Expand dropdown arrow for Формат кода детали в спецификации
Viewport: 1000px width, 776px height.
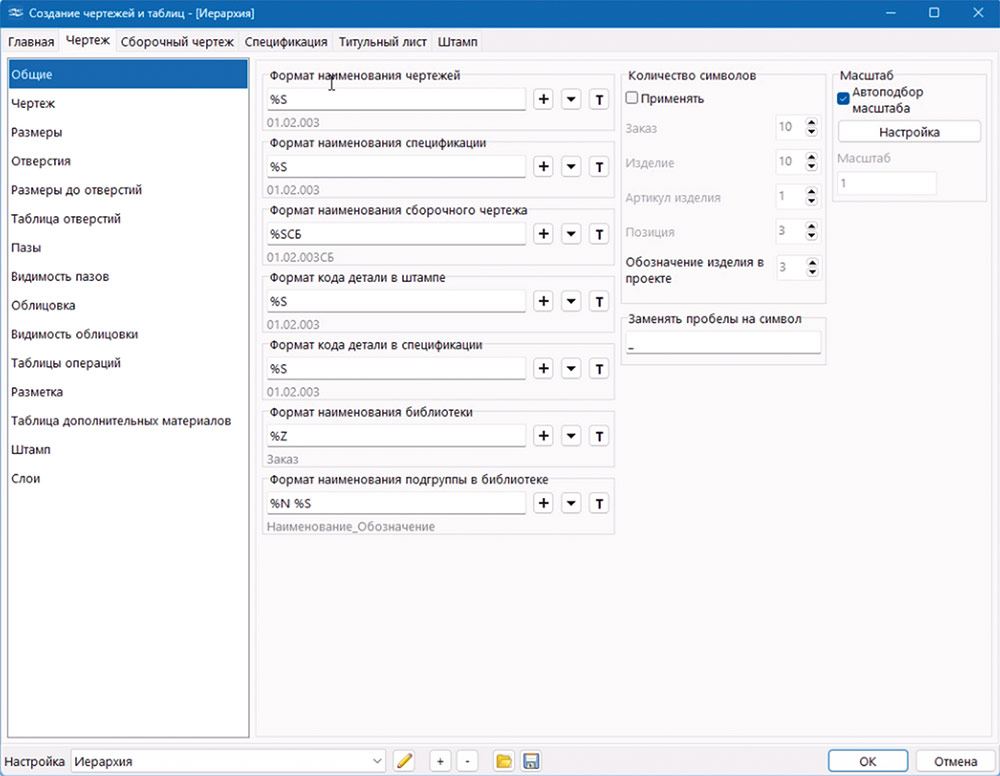[571, 369]
